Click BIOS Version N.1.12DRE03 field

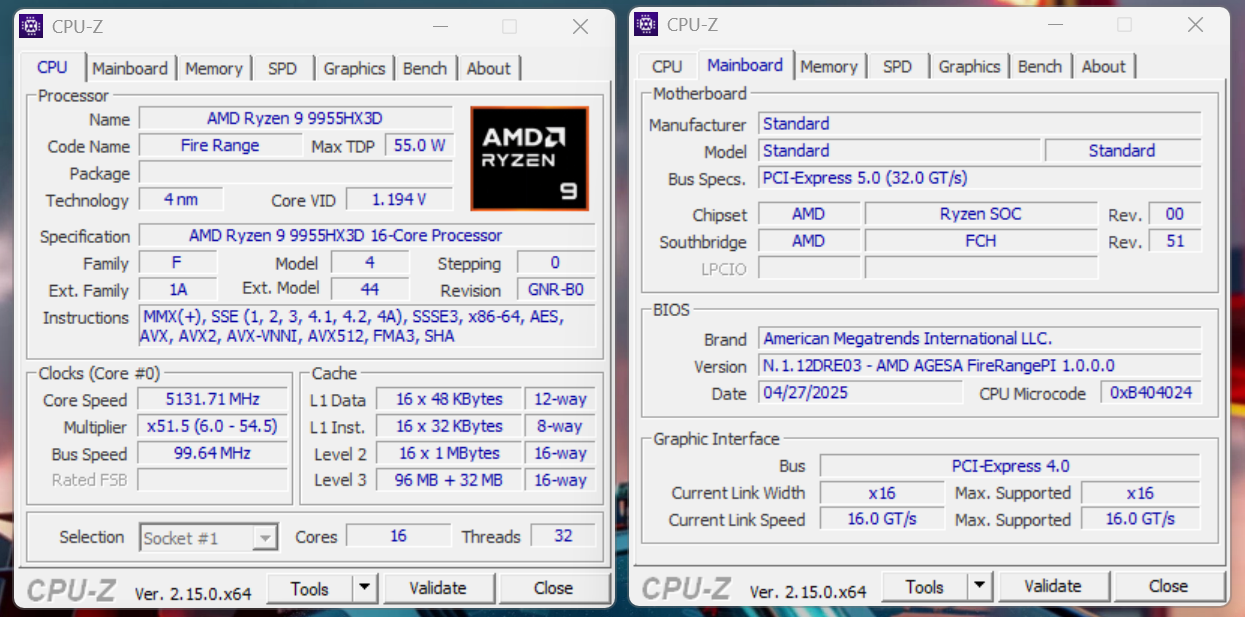(980, 366)
